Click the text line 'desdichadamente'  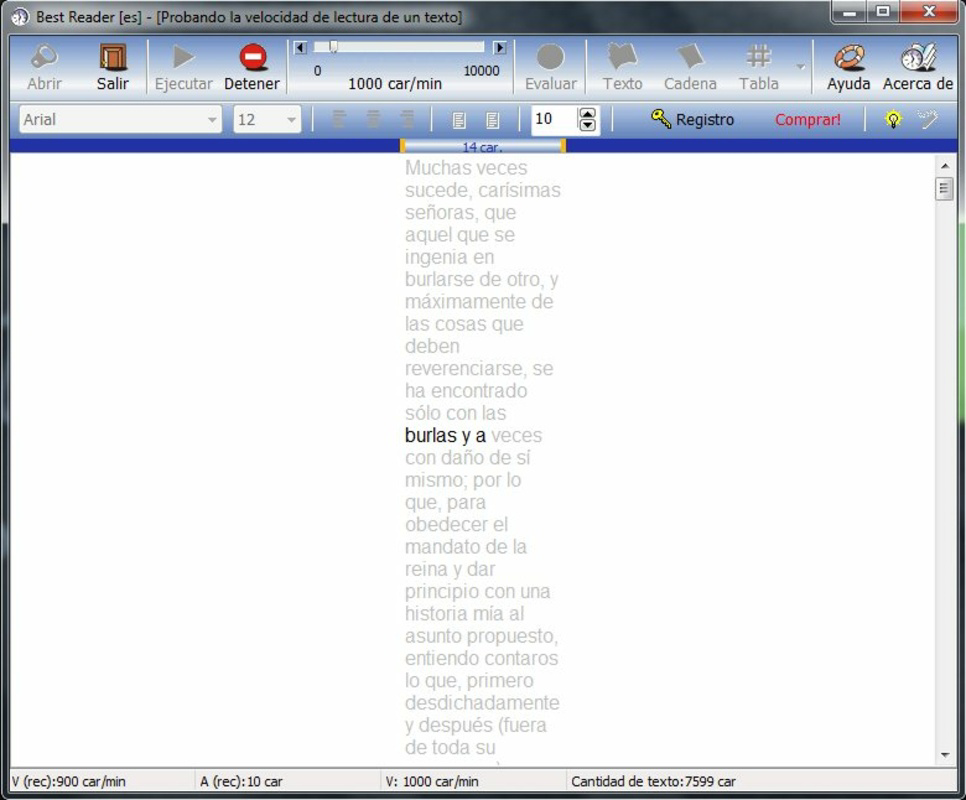point(482,703)
